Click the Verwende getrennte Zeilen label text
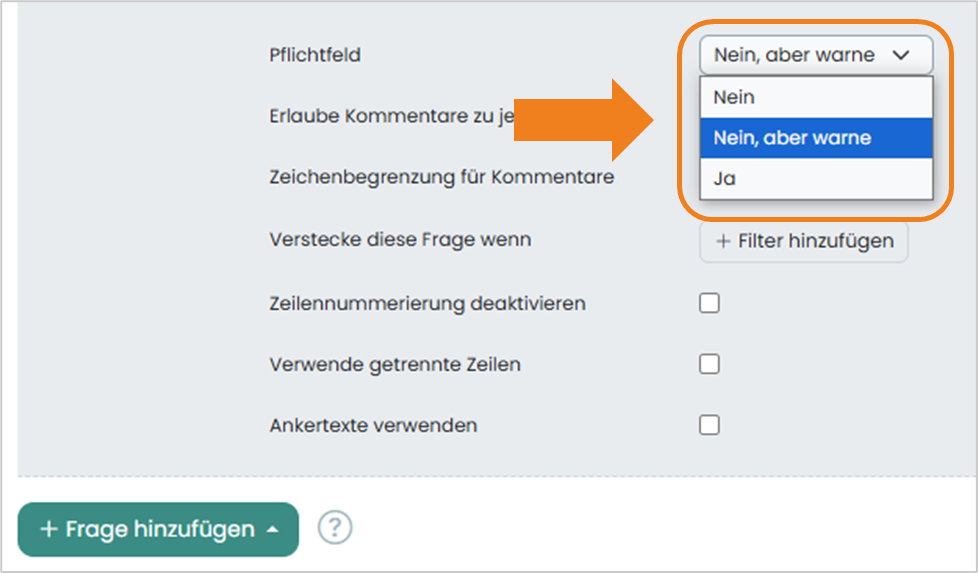978x573 pixels. click(x=395, y=365)
